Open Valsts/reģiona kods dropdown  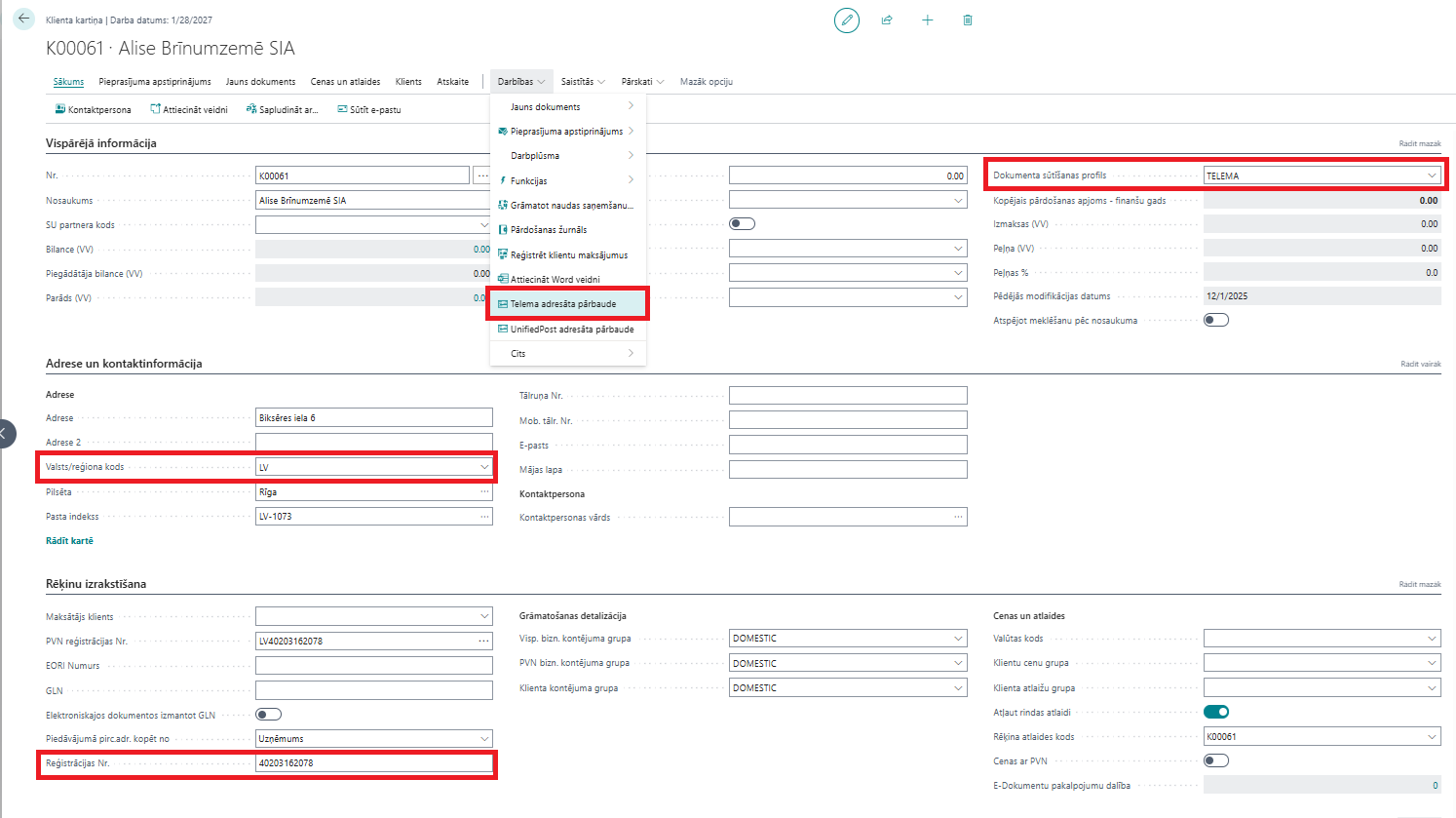tap(483, 467)
